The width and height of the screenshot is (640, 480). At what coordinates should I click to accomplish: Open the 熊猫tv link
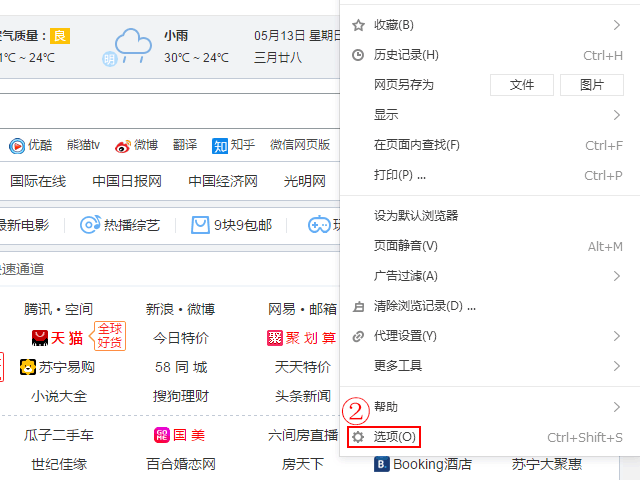(83, 145)
